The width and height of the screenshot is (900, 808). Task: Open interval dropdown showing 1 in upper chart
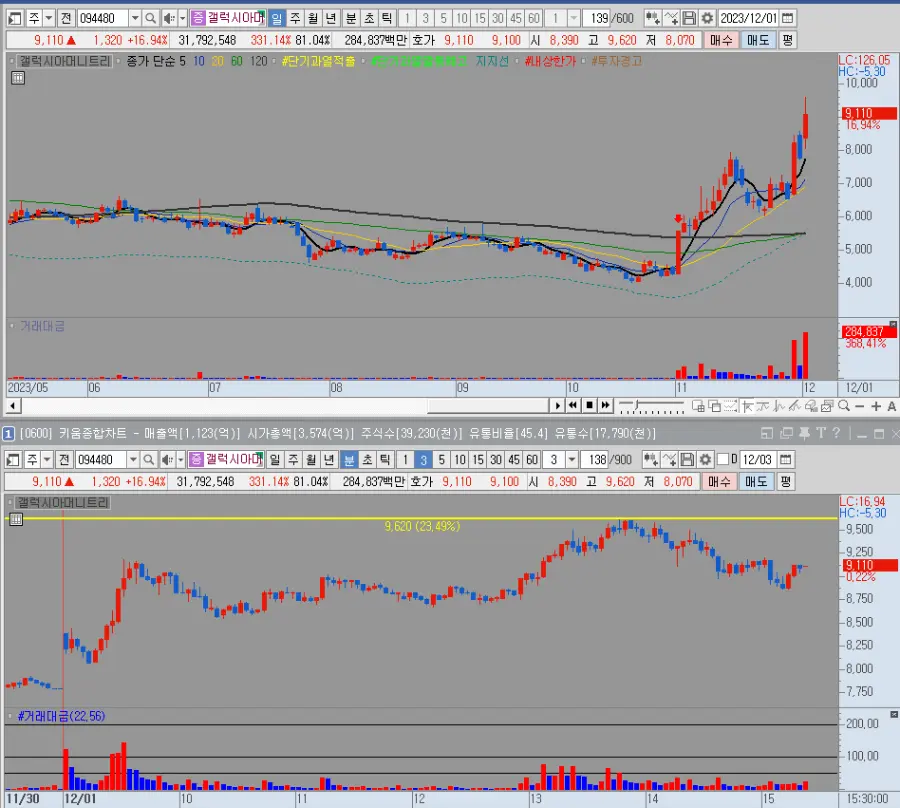coord(573,18)
